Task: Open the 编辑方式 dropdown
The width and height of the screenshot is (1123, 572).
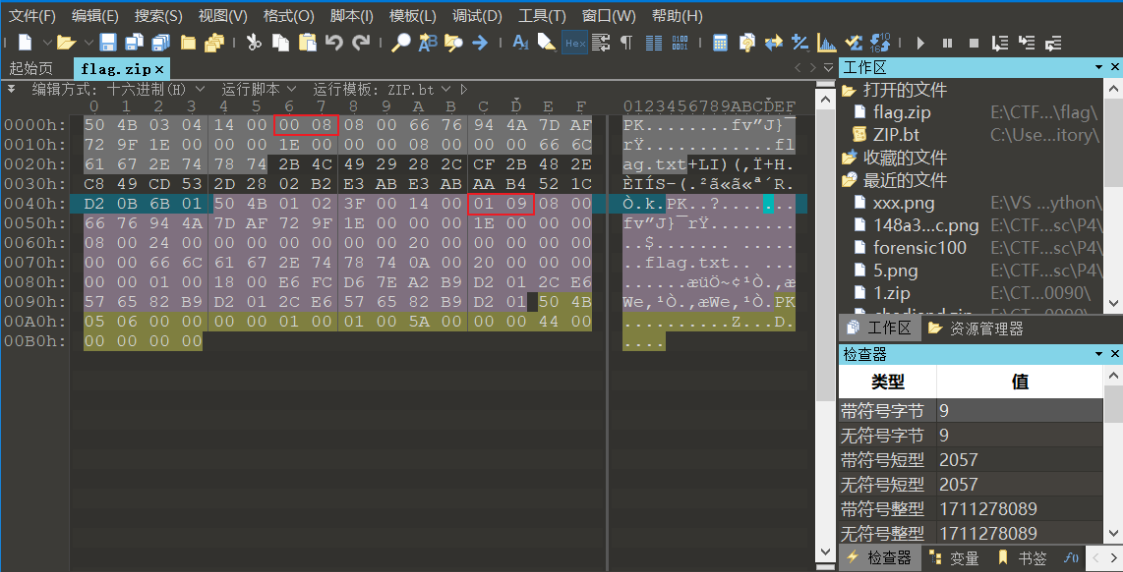Action: [x=200, y=89]
